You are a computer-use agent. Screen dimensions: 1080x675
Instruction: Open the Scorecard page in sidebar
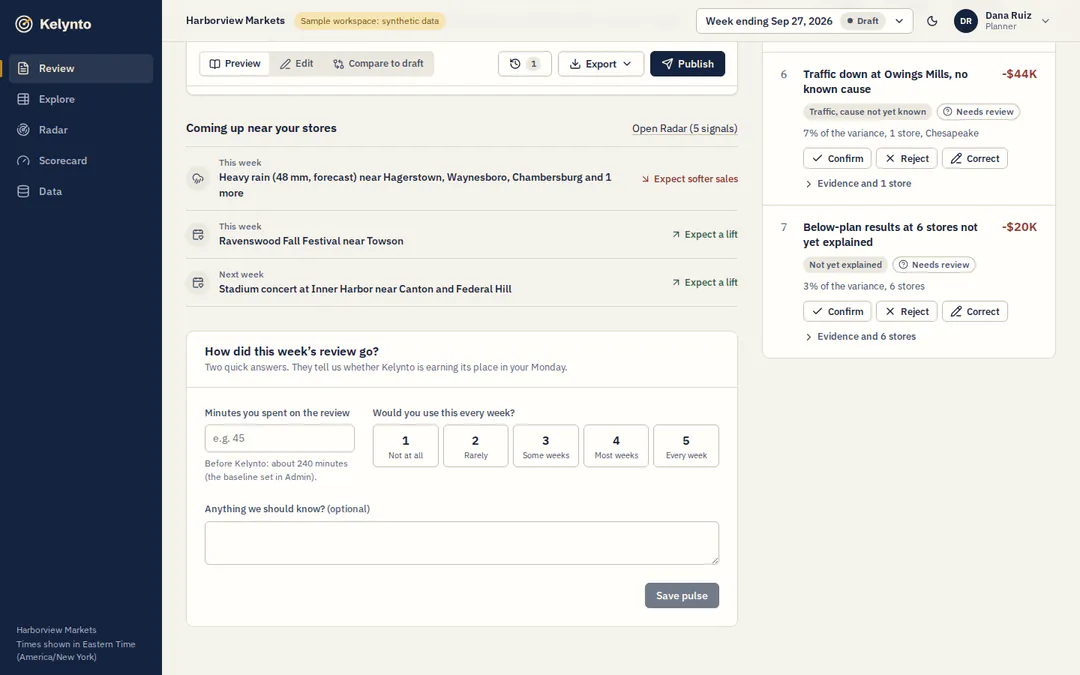pyautogui.click(x=81, y=160)
